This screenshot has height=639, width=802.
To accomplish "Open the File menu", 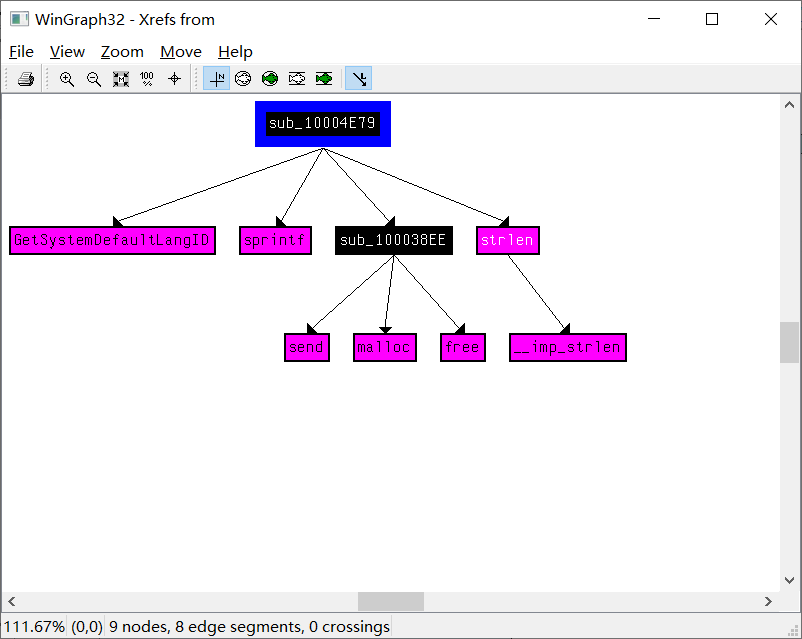I will [21, 52].
